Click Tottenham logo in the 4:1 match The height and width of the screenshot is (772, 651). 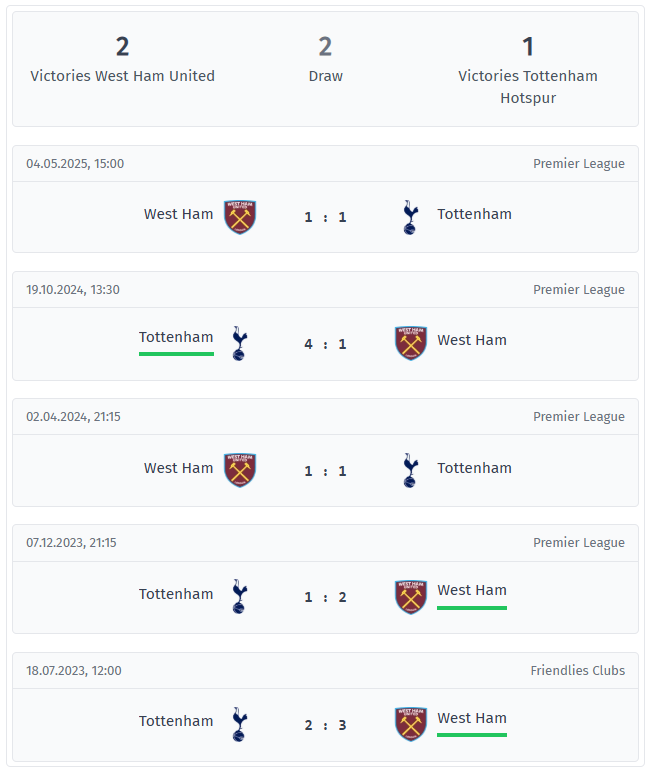pyautogui.click(x=240, y=343)
